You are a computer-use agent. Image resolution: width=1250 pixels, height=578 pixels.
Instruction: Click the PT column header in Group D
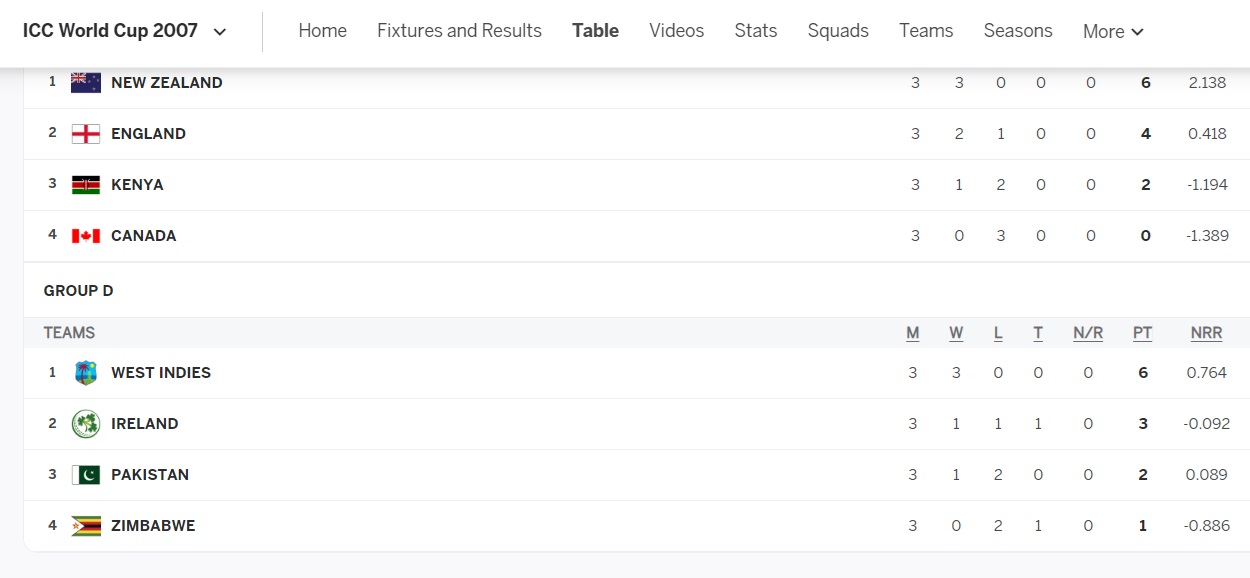pyautogui.click(x=1142, y=333)
